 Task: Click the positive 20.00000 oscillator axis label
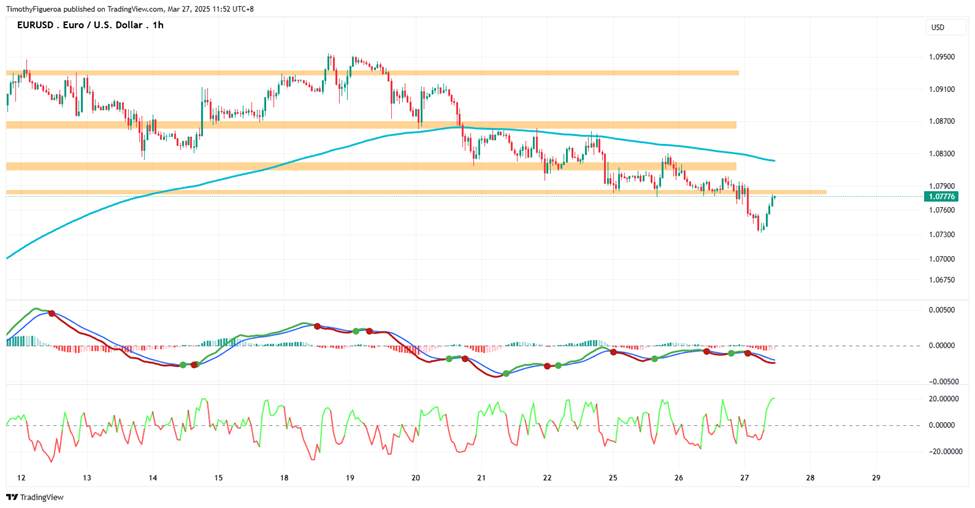point(943,399)
